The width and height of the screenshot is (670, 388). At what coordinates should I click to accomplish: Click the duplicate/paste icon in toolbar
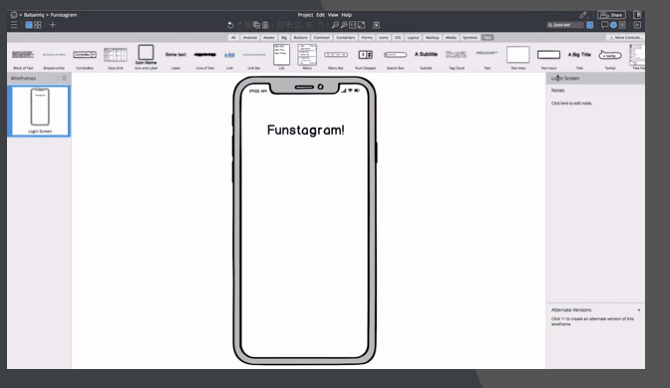point(256,25)
